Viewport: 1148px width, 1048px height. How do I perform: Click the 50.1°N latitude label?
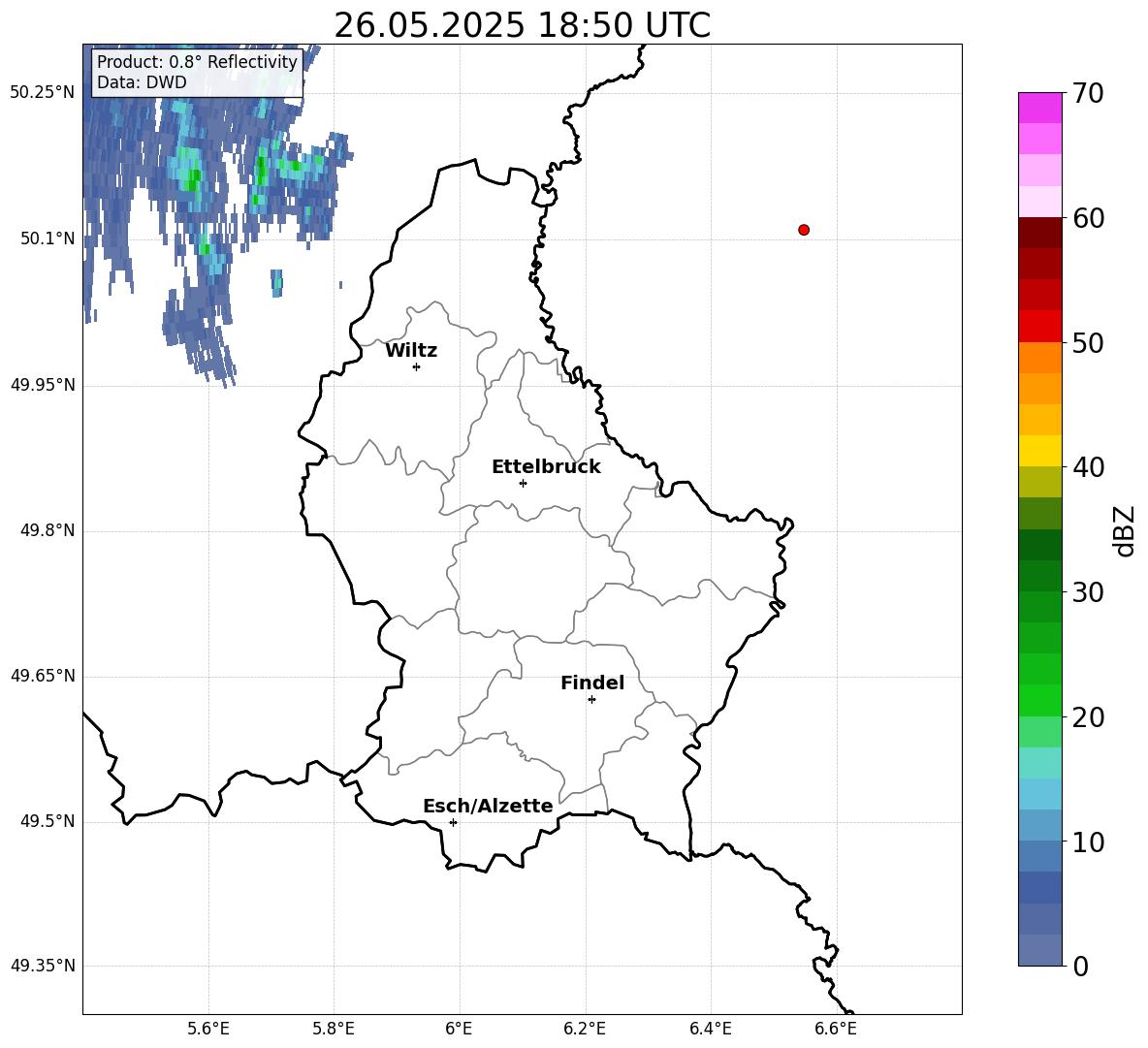tap(48, 238)
